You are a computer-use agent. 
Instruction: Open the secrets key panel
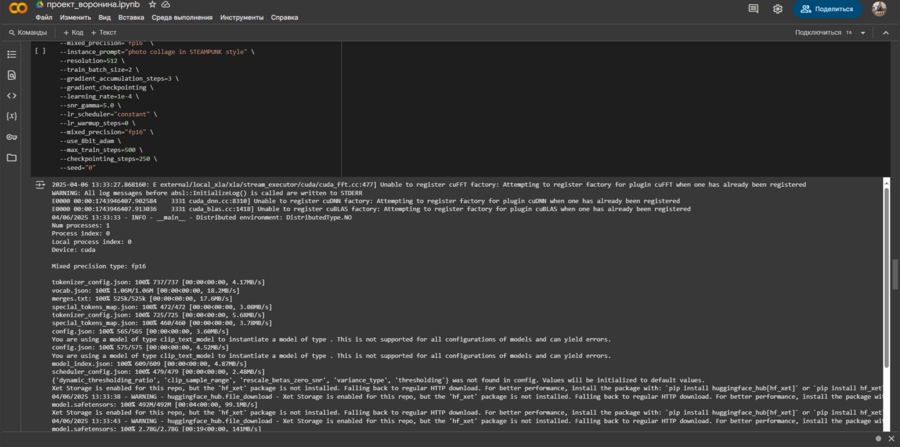(x=12, y=137)
